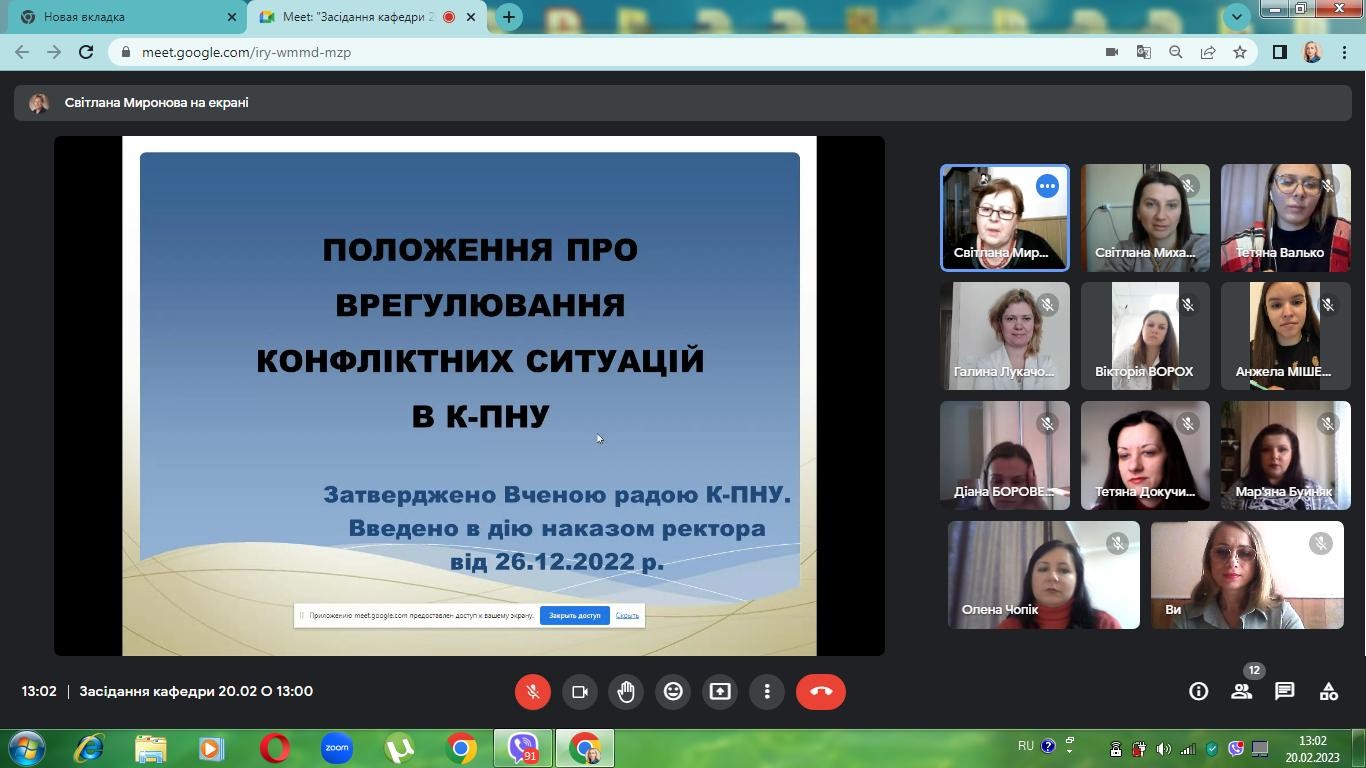Open the activities panel icon
The height and width of the screenshot is (768, 1366).
click(1329, 691)
